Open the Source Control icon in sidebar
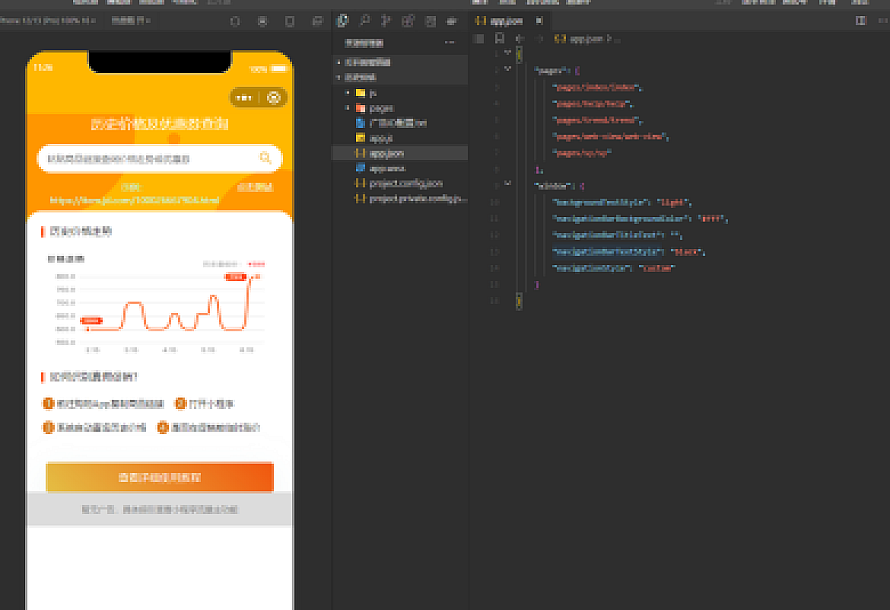 [x=387, y=20]
